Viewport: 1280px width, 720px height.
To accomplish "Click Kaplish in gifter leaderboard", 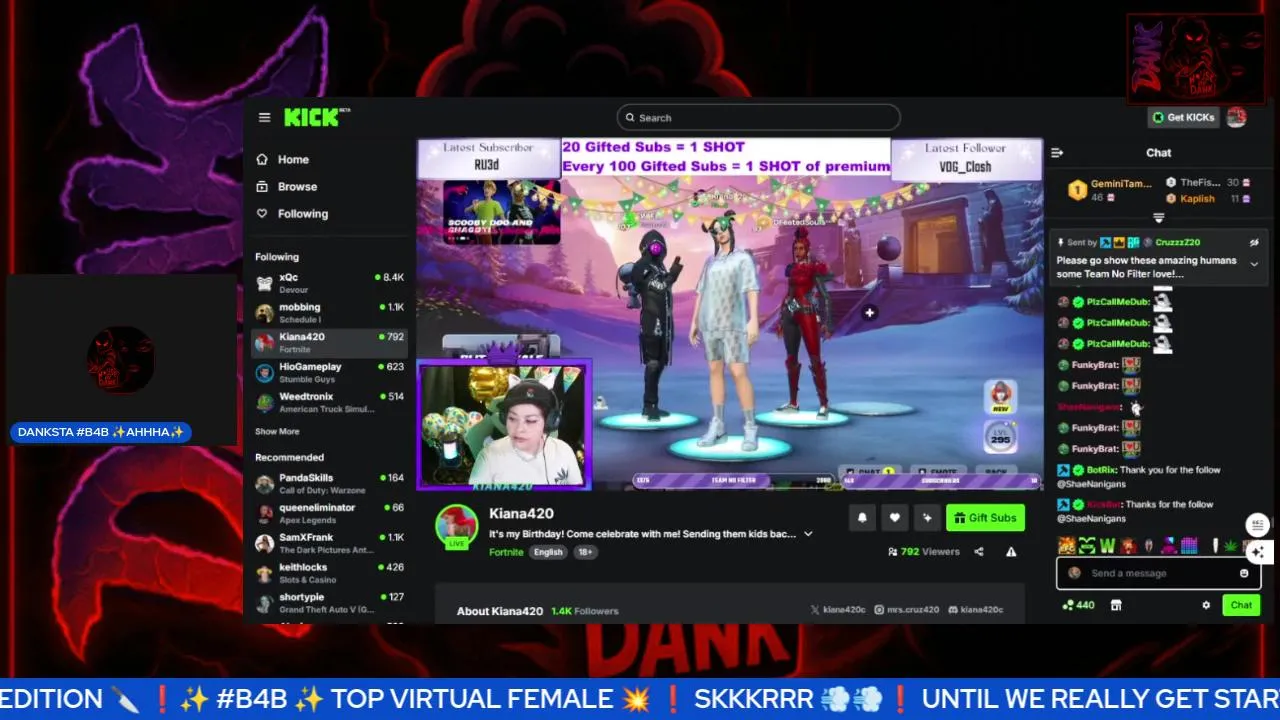I will pos(1190,198).
